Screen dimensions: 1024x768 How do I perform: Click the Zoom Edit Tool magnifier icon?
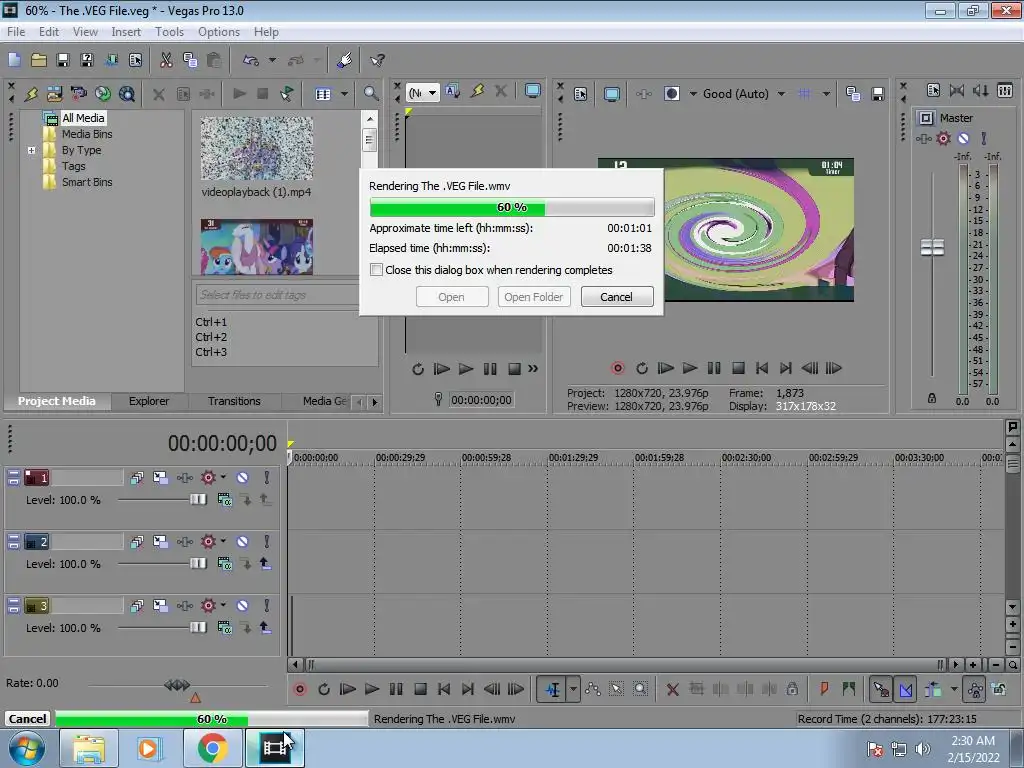(641, 688)
